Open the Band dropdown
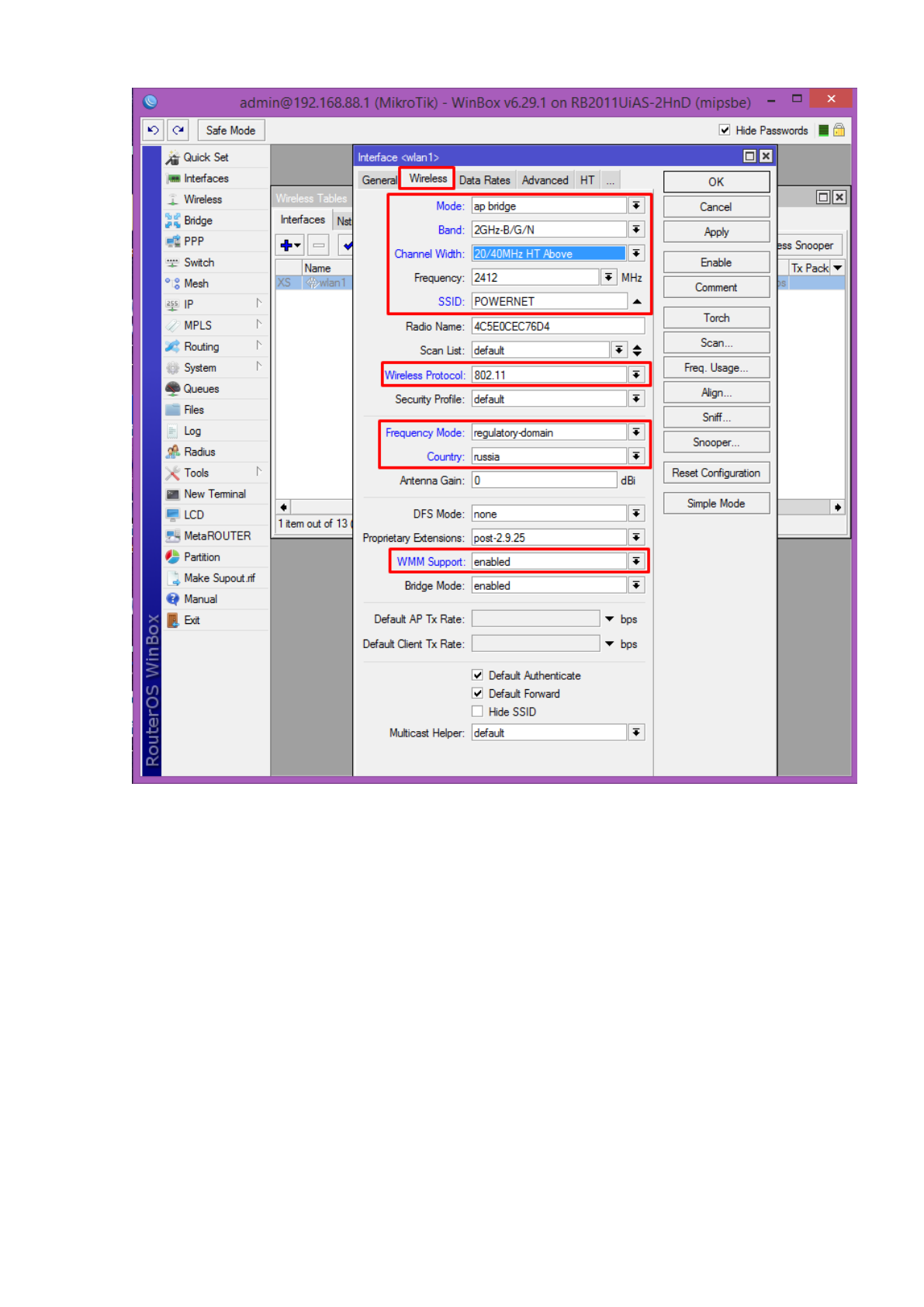 click(636, 230)
